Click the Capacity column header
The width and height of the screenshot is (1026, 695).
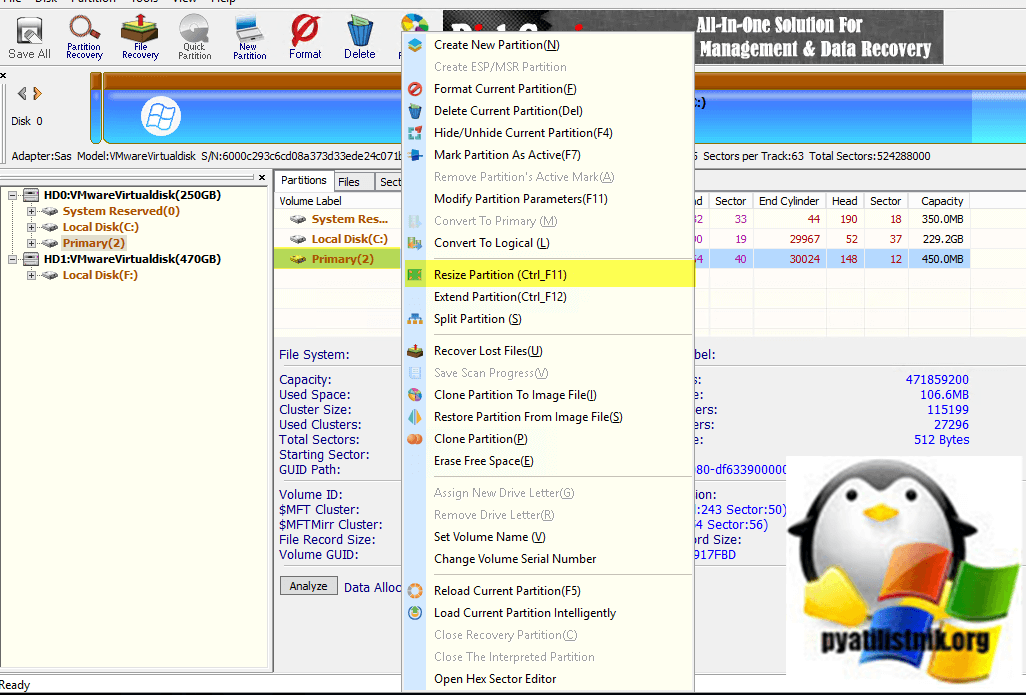click(x=941, y=201)
